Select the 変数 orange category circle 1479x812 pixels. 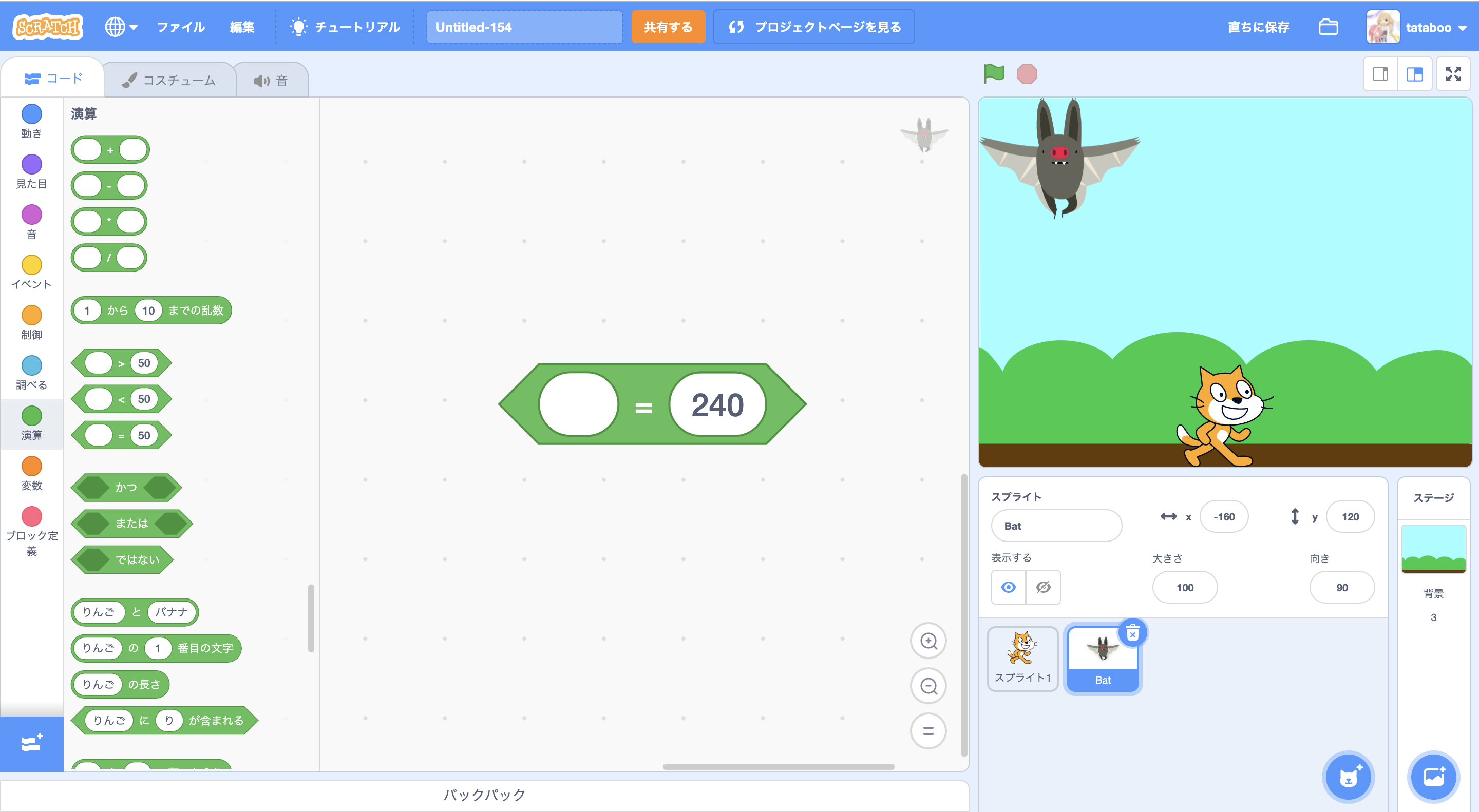tap(31, 466)
